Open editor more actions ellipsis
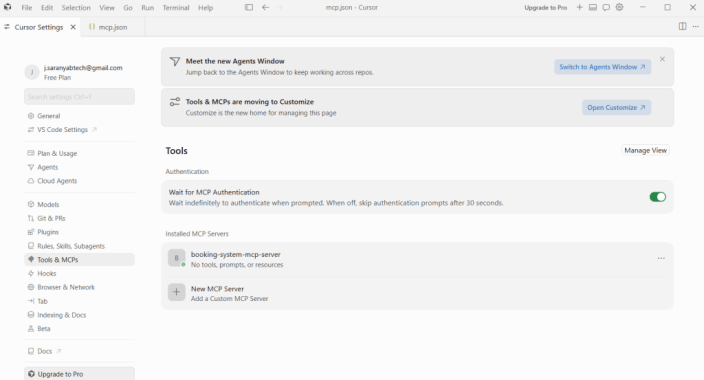This screenshot has height=380, width=704. pos(695,27)
